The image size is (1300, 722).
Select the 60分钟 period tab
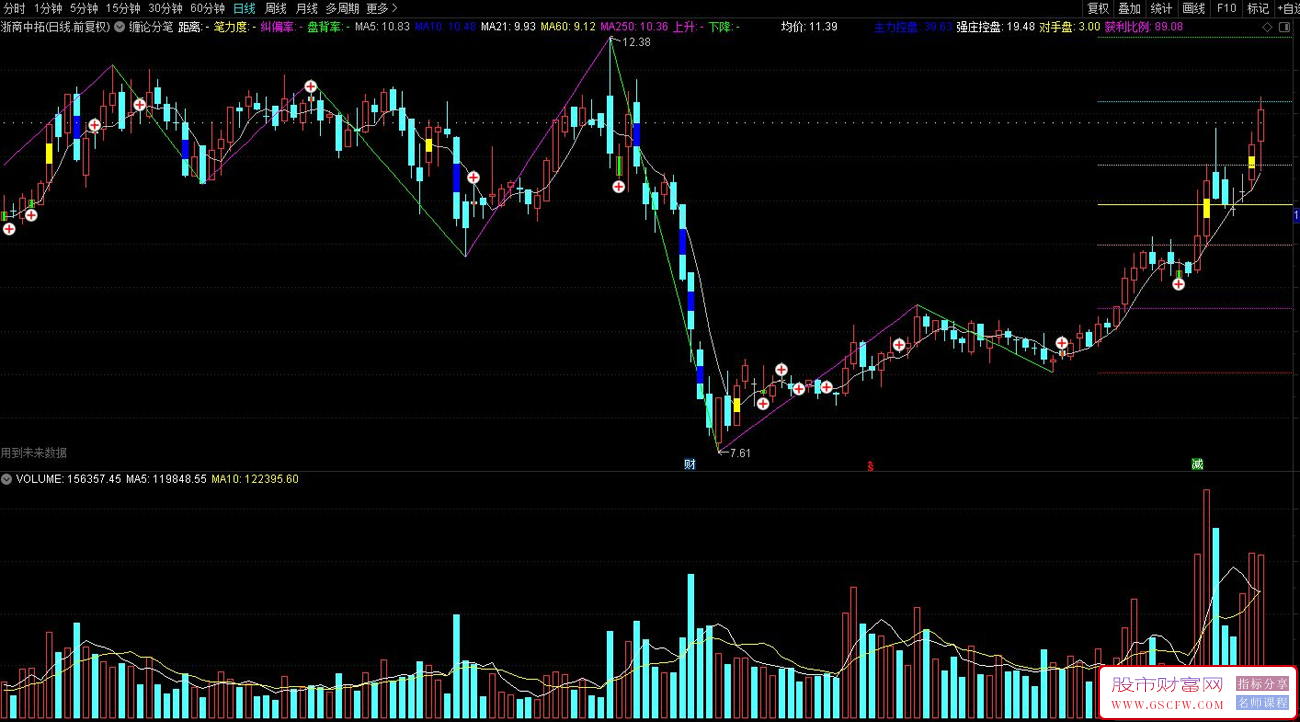click(207, 8)
